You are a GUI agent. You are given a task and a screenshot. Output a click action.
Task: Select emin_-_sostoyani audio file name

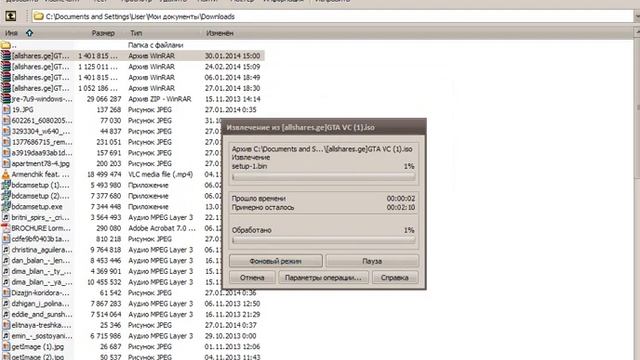[42, 336]
